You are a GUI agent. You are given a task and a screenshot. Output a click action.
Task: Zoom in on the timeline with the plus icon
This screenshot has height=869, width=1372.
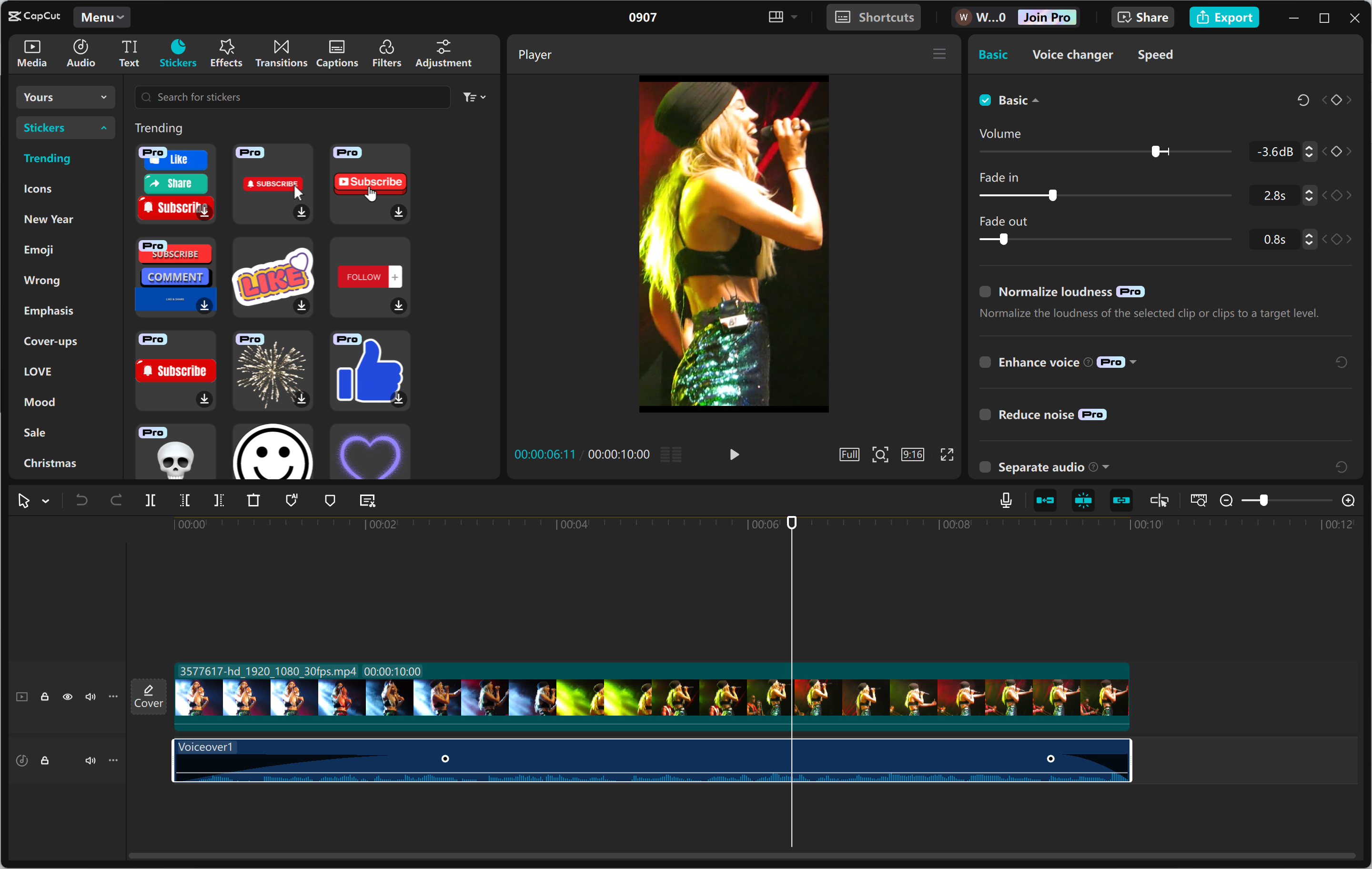(x=1349, y=500)
